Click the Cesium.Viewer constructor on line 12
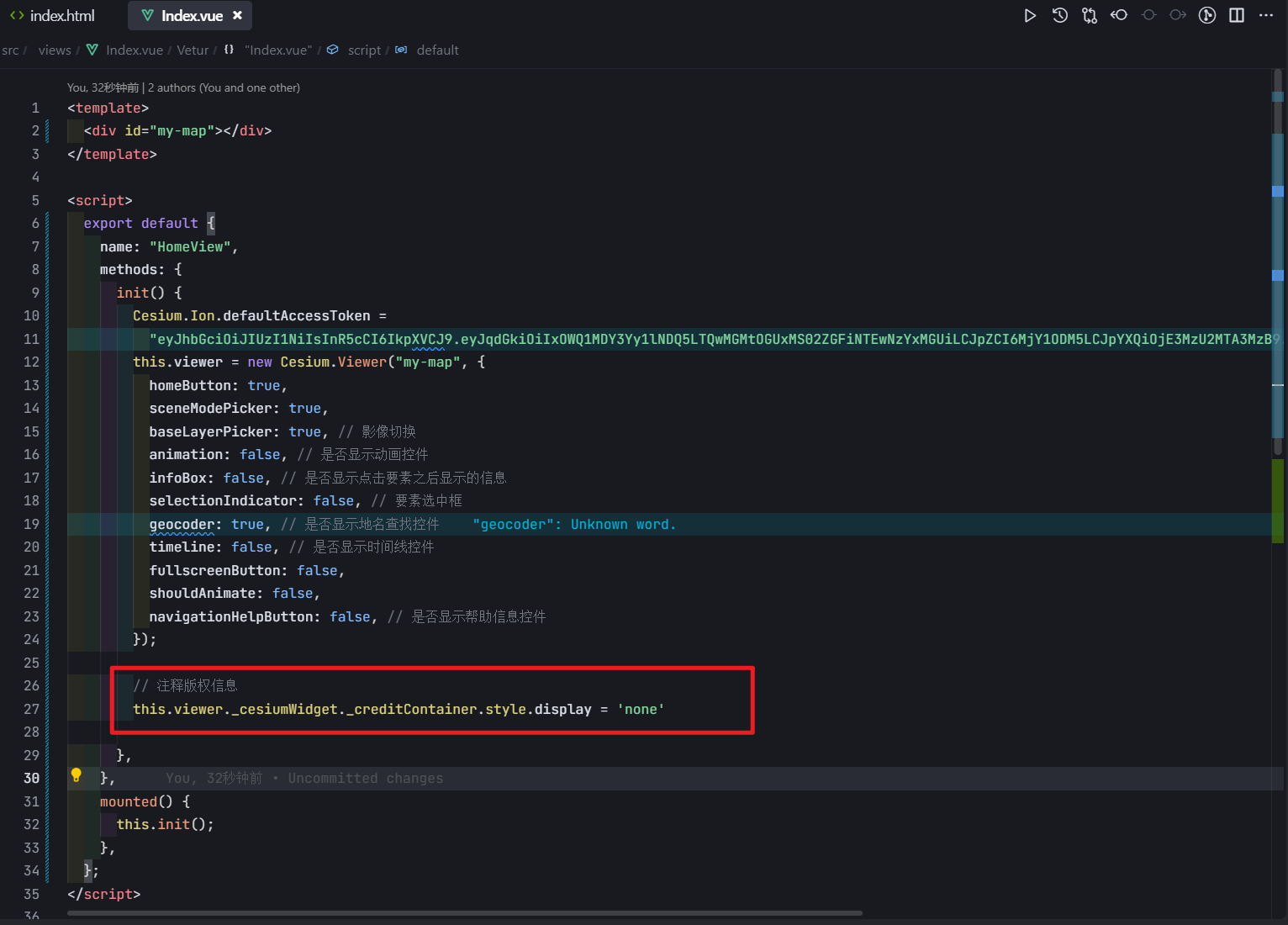1288x925 pixels. 334,362
